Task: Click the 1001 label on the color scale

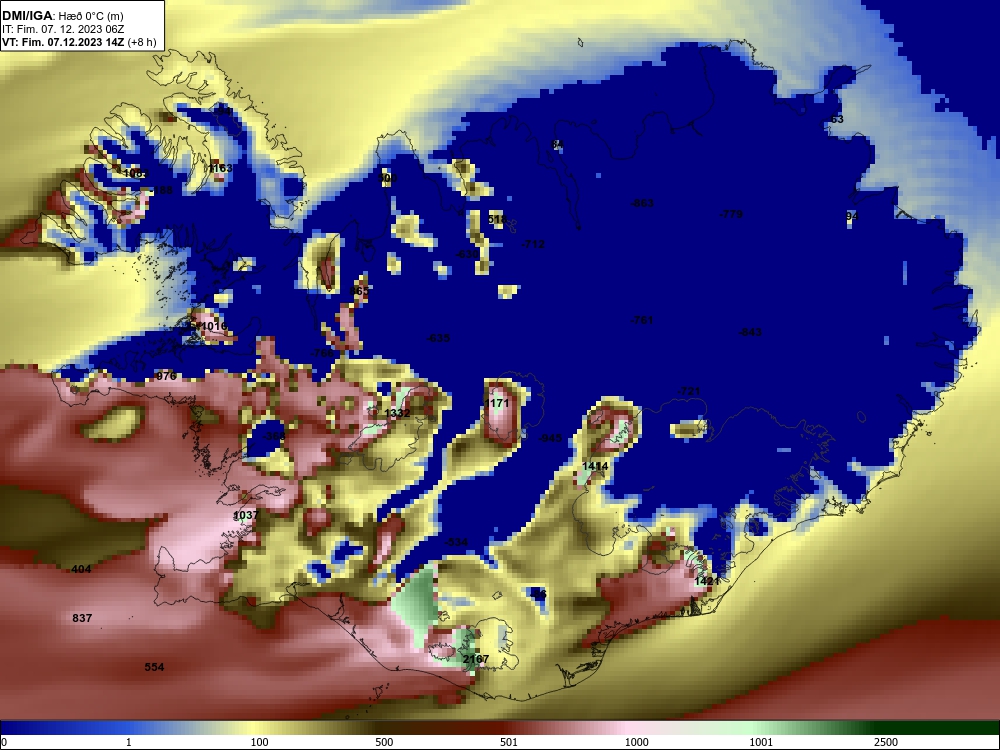Action: tap(761, 742)
